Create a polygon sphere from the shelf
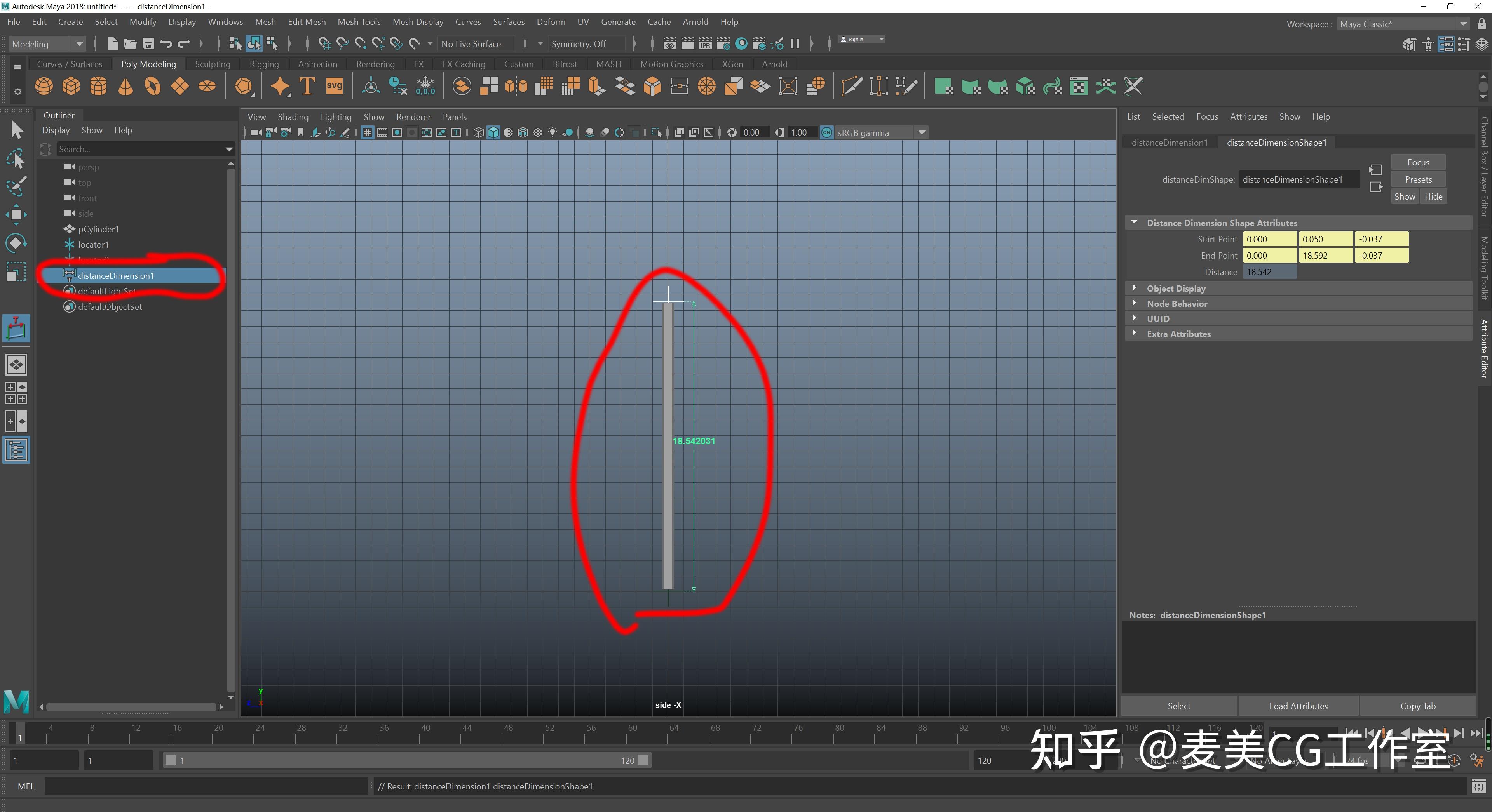The width and height of the screenshot is (1492, 812). tap(44, 86)
